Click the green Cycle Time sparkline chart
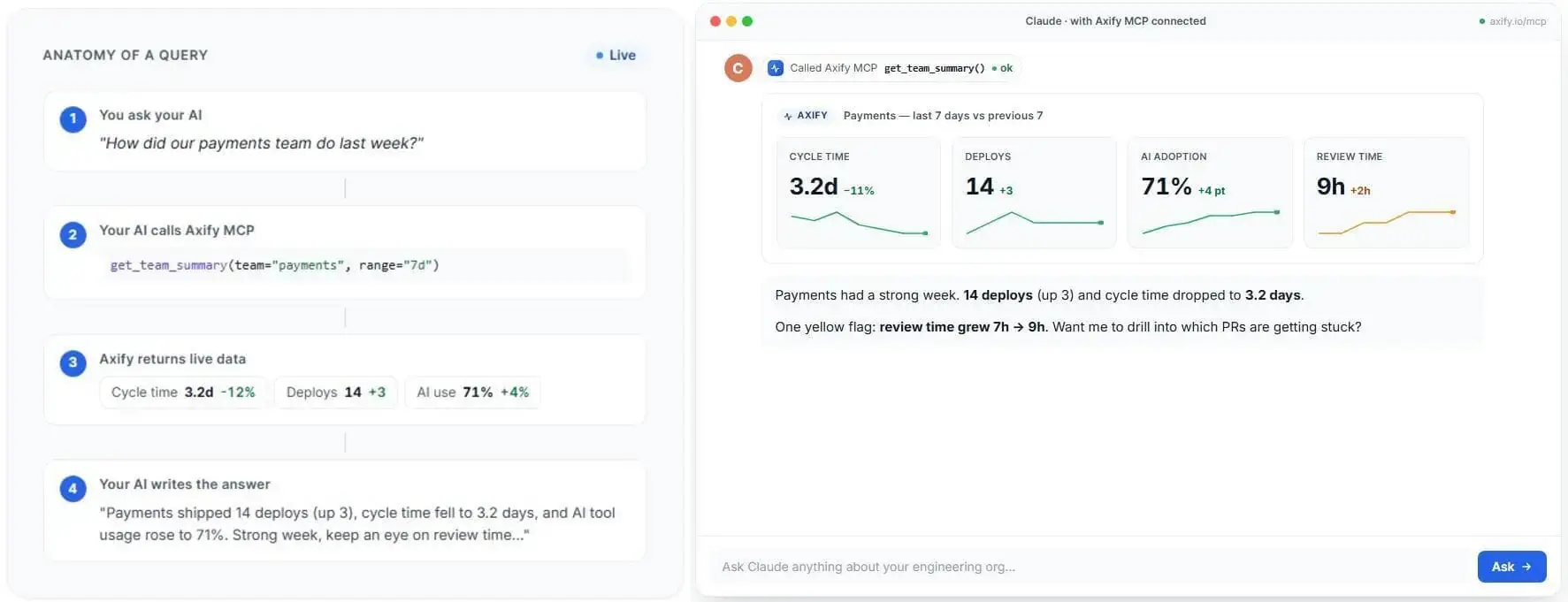 click(859, 224)
